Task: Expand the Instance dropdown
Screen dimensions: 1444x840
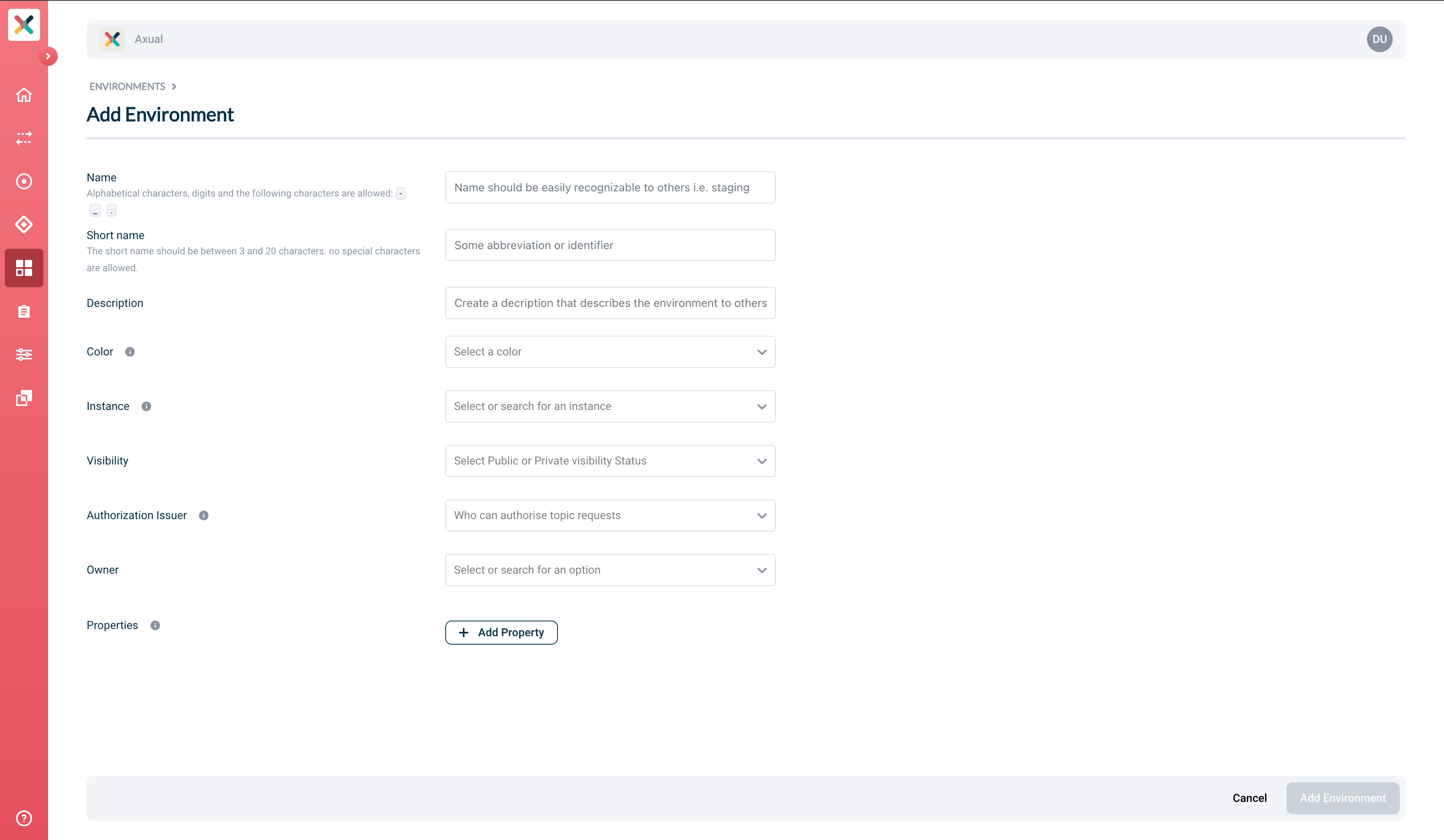Action: 610,406
